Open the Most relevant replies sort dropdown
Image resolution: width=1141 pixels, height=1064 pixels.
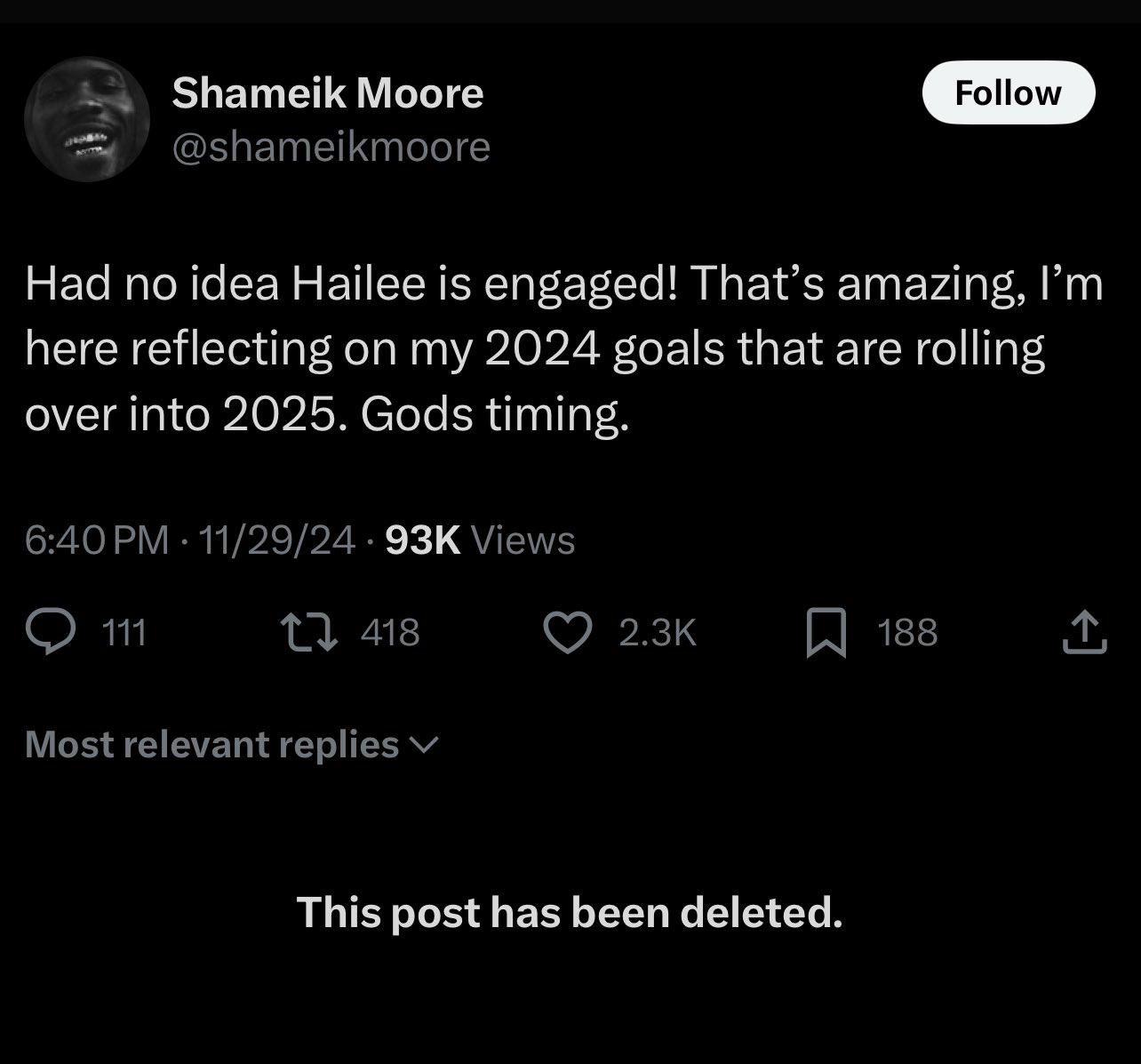[232, 744]
